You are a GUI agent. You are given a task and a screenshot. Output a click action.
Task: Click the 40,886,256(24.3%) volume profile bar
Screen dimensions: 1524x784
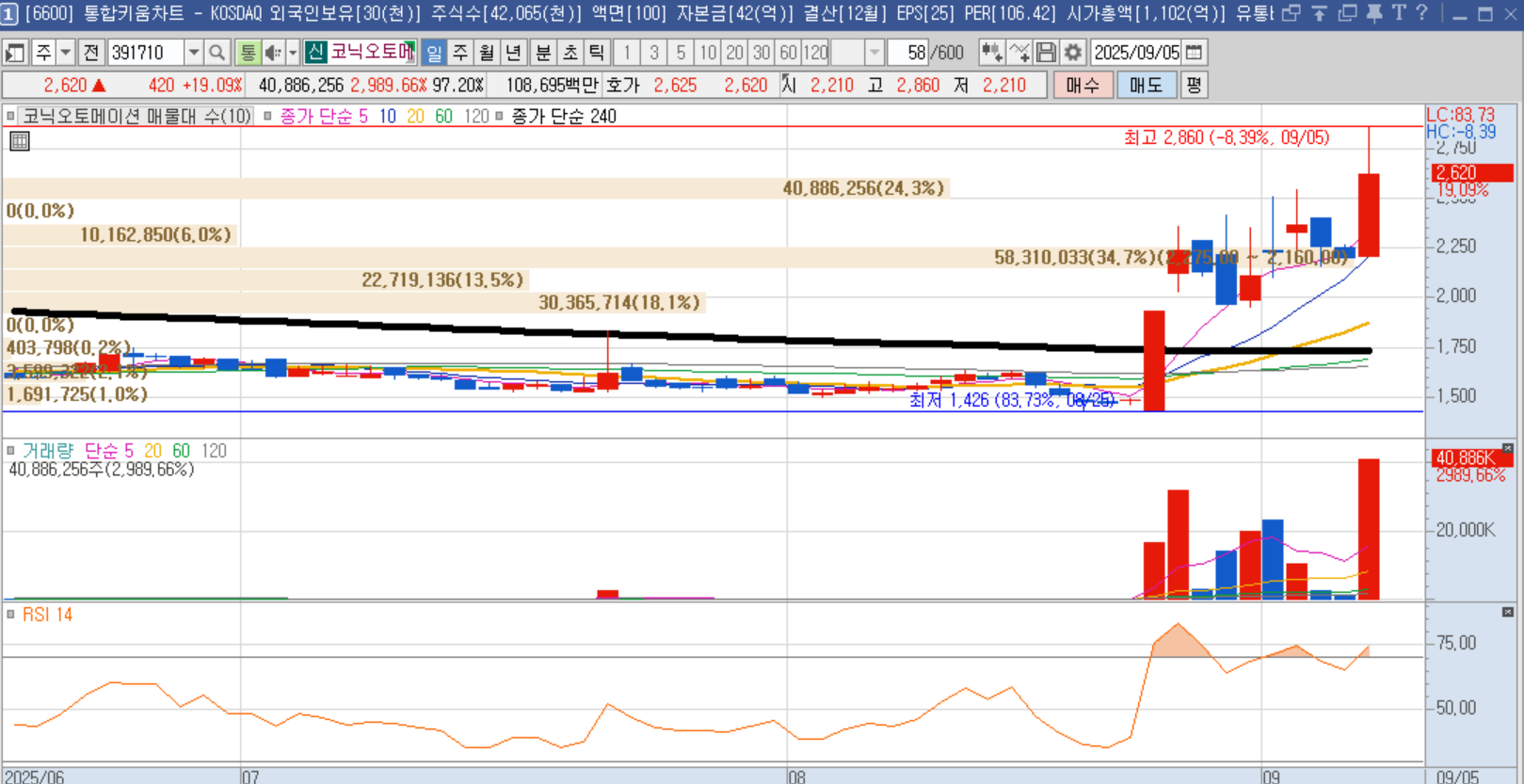[475, 188]
